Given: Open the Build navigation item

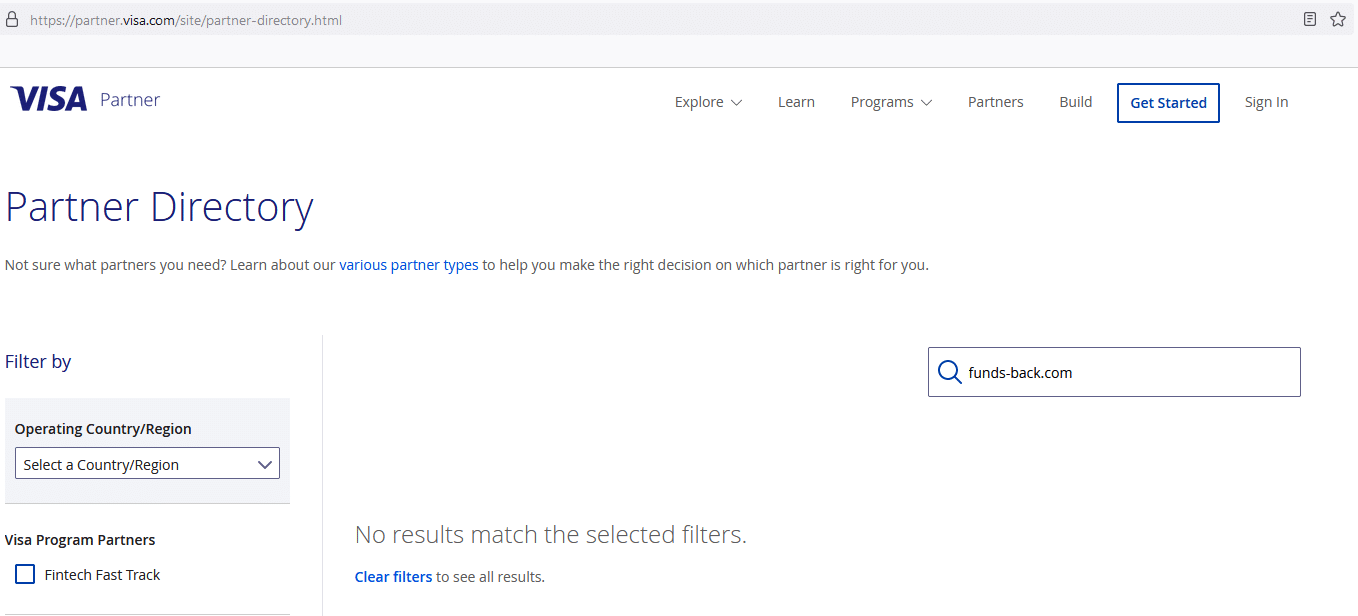Looking at the screenshot, I should pos(1076,102).
